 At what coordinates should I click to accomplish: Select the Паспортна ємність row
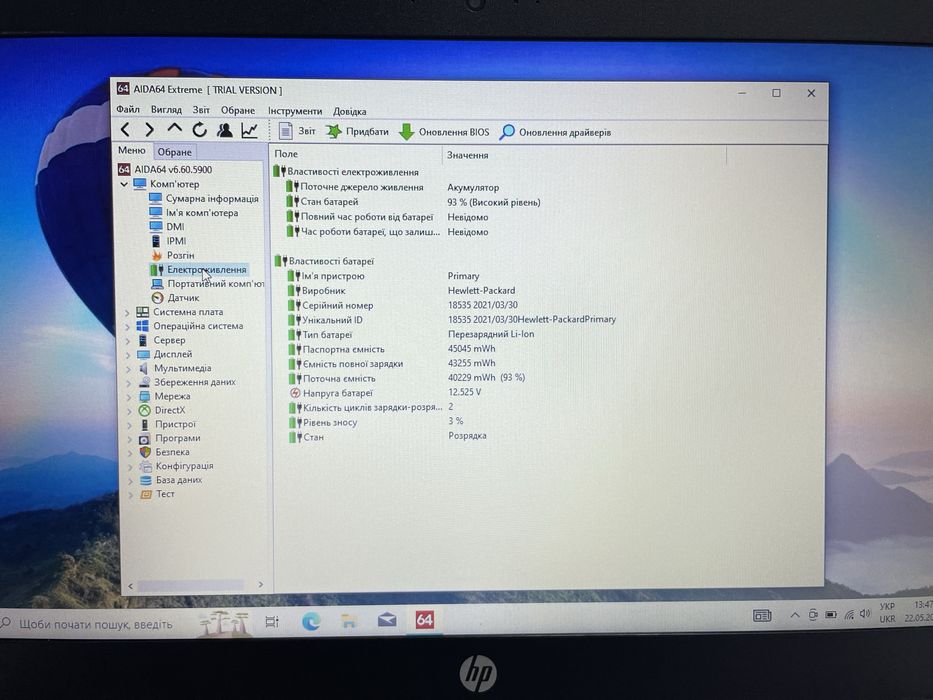tap(392, 349)
